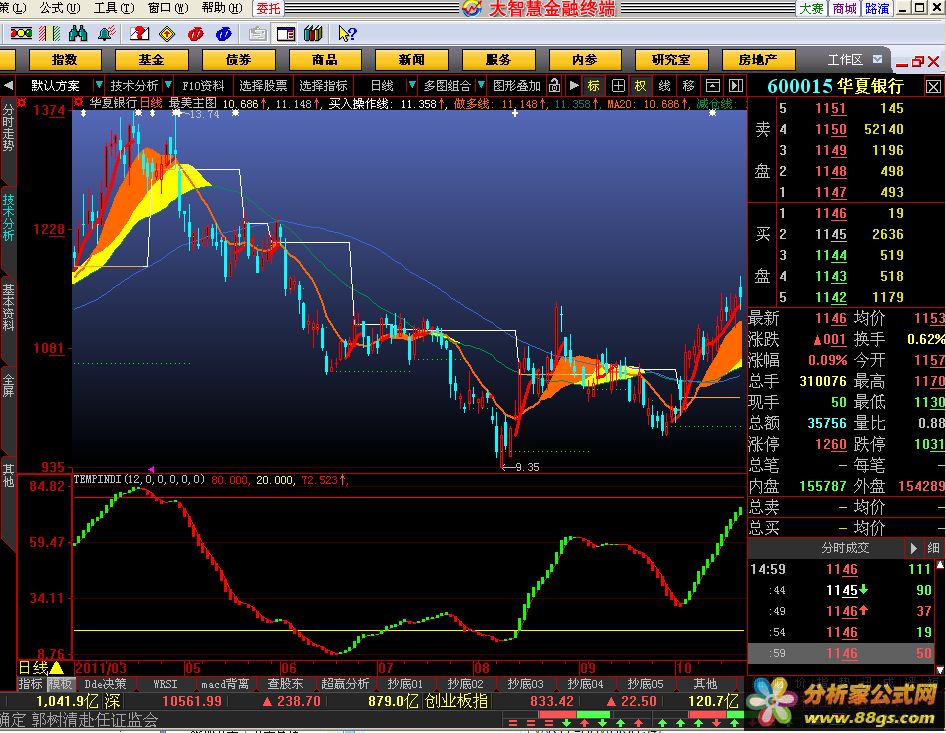Click the 新闻 yellow button

(411, 60)
